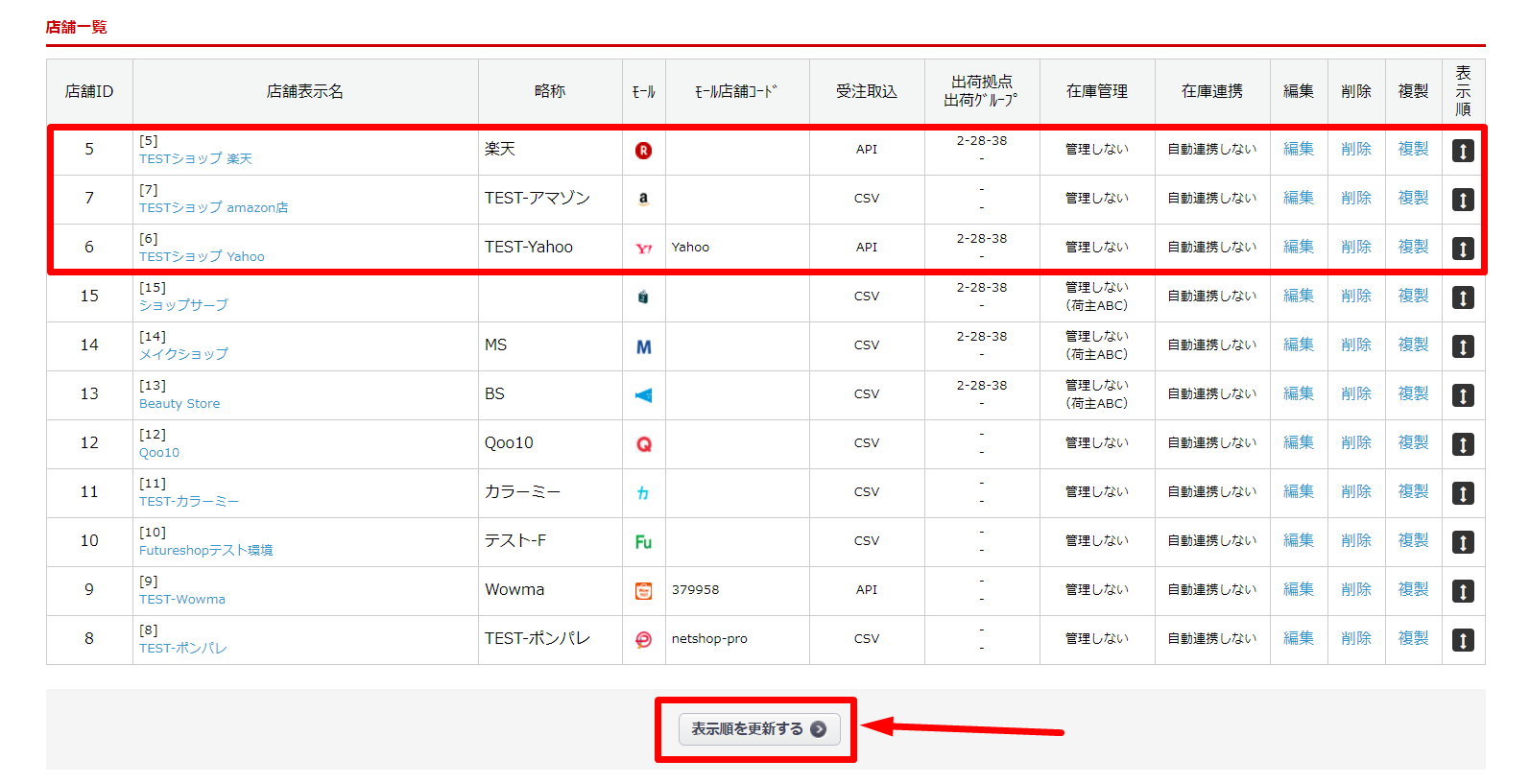Click the 店舗ID column header
The height and width of the screenshot is (784, 1530).
(89, 91)
